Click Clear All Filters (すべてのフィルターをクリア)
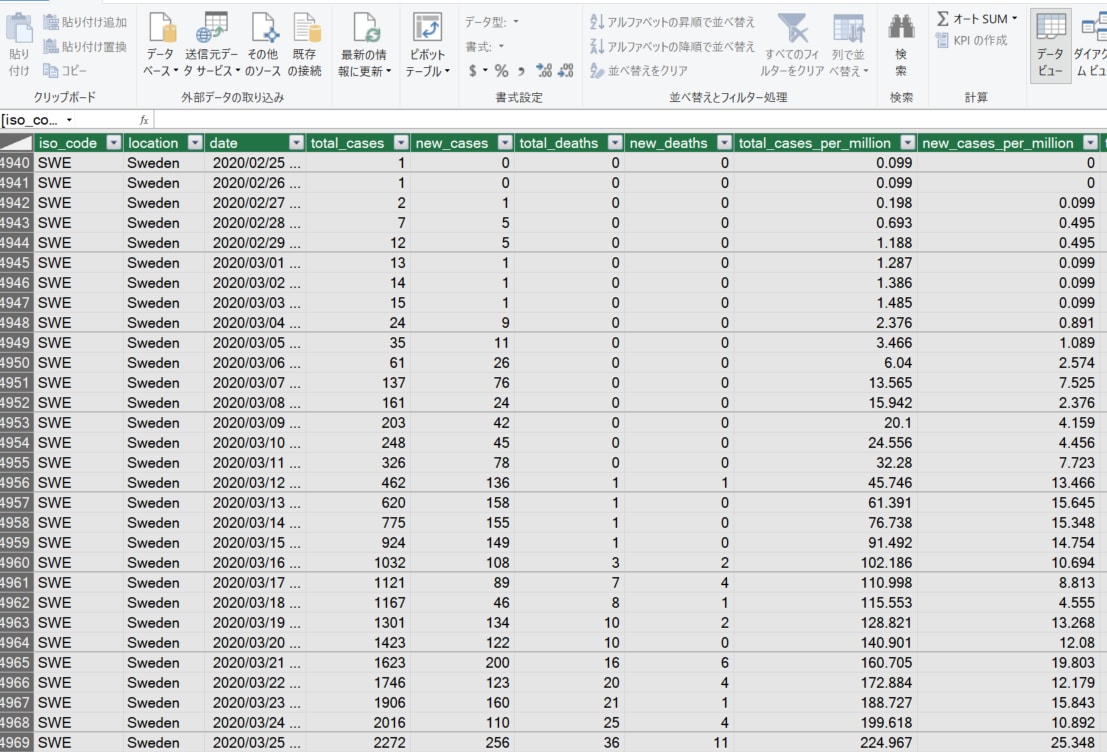The height and width of the screenshot is (752, 1107). pos(792,44)
